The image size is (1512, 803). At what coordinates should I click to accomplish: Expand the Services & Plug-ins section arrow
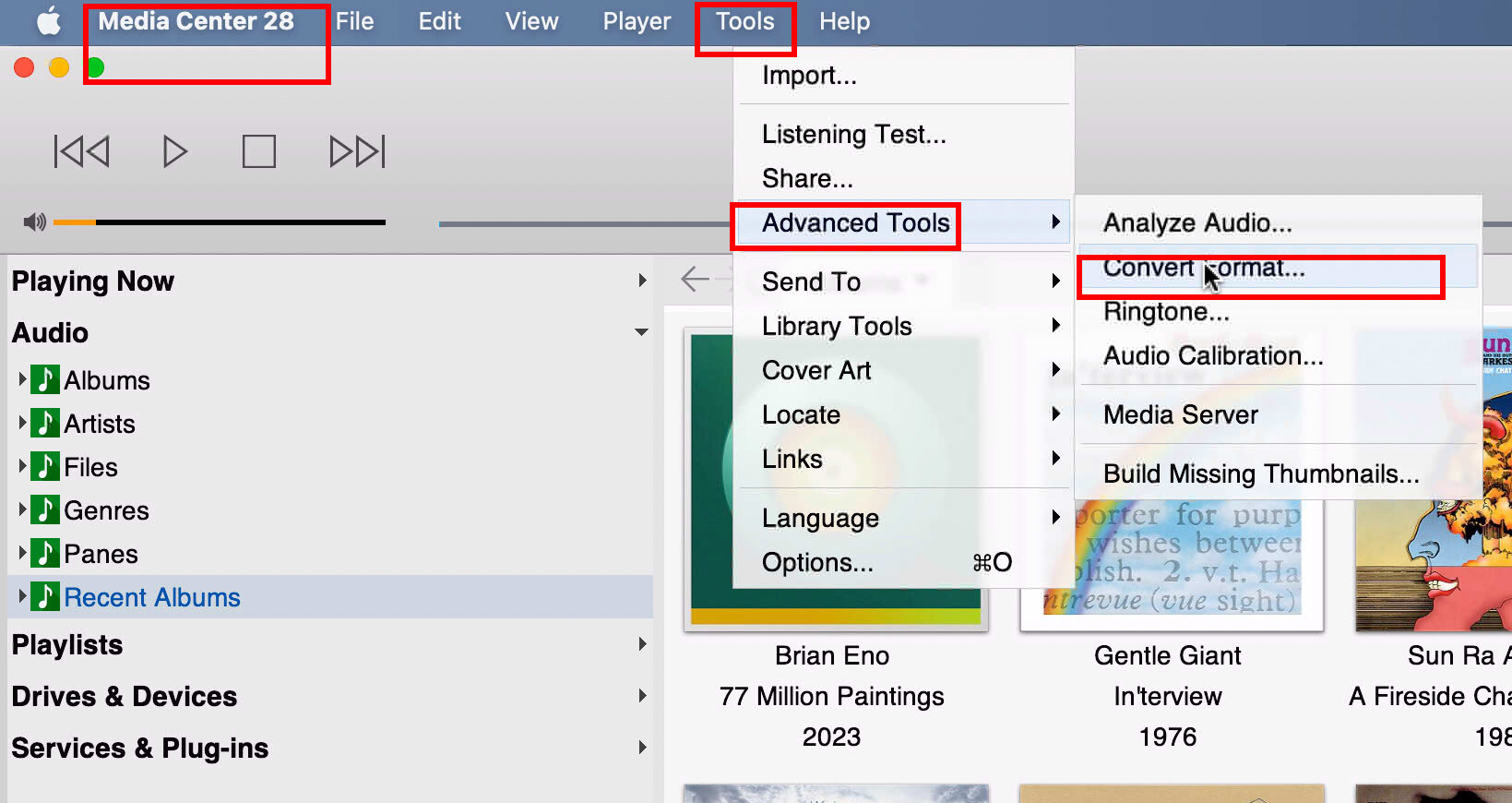642,748
